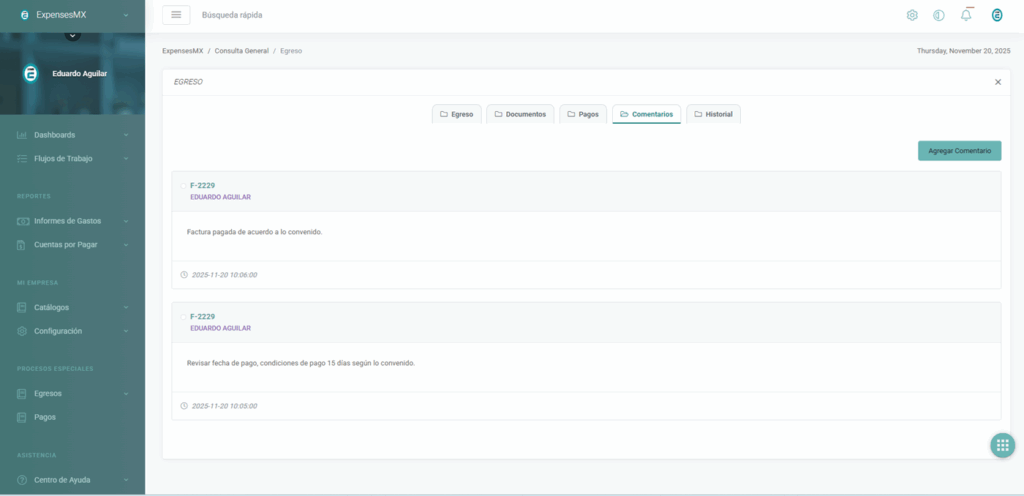Click Eduardo Aguilar's avatar in the sidebar
This screenshot has width=1024, height=496.
tap(31, 74)
